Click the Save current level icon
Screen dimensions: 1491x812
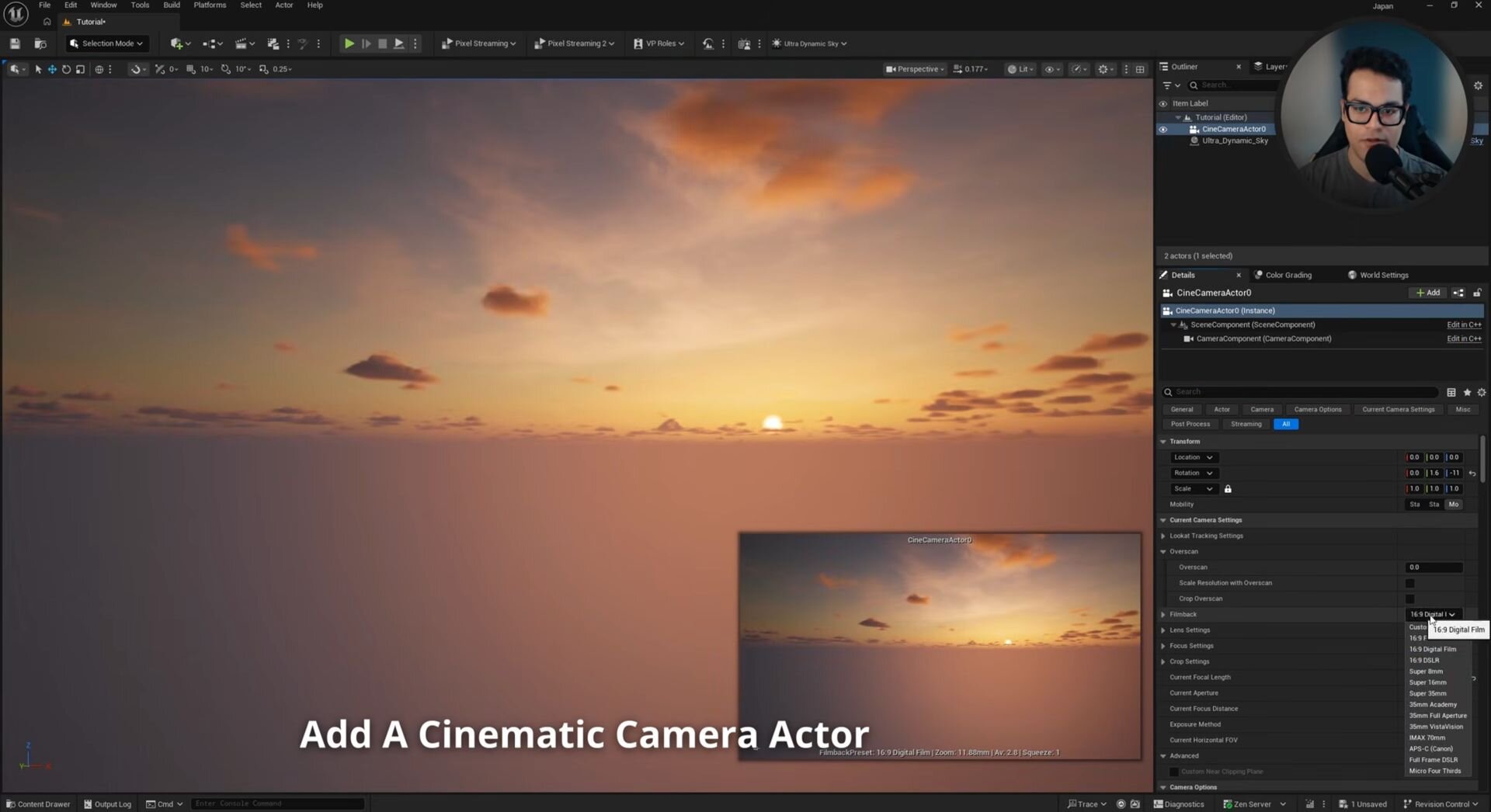(15, 43)
